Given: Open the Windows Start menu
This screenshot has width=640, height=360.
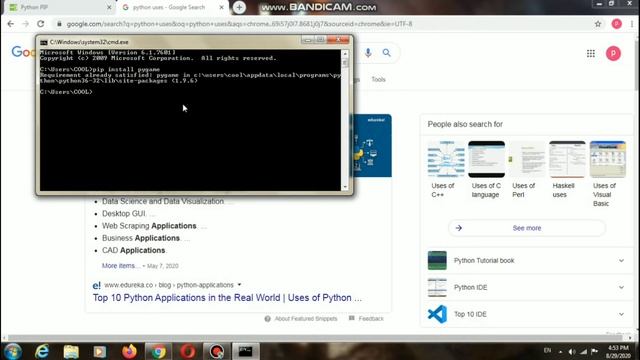Looking at the screenshot, I should click(x=13, y=351).
